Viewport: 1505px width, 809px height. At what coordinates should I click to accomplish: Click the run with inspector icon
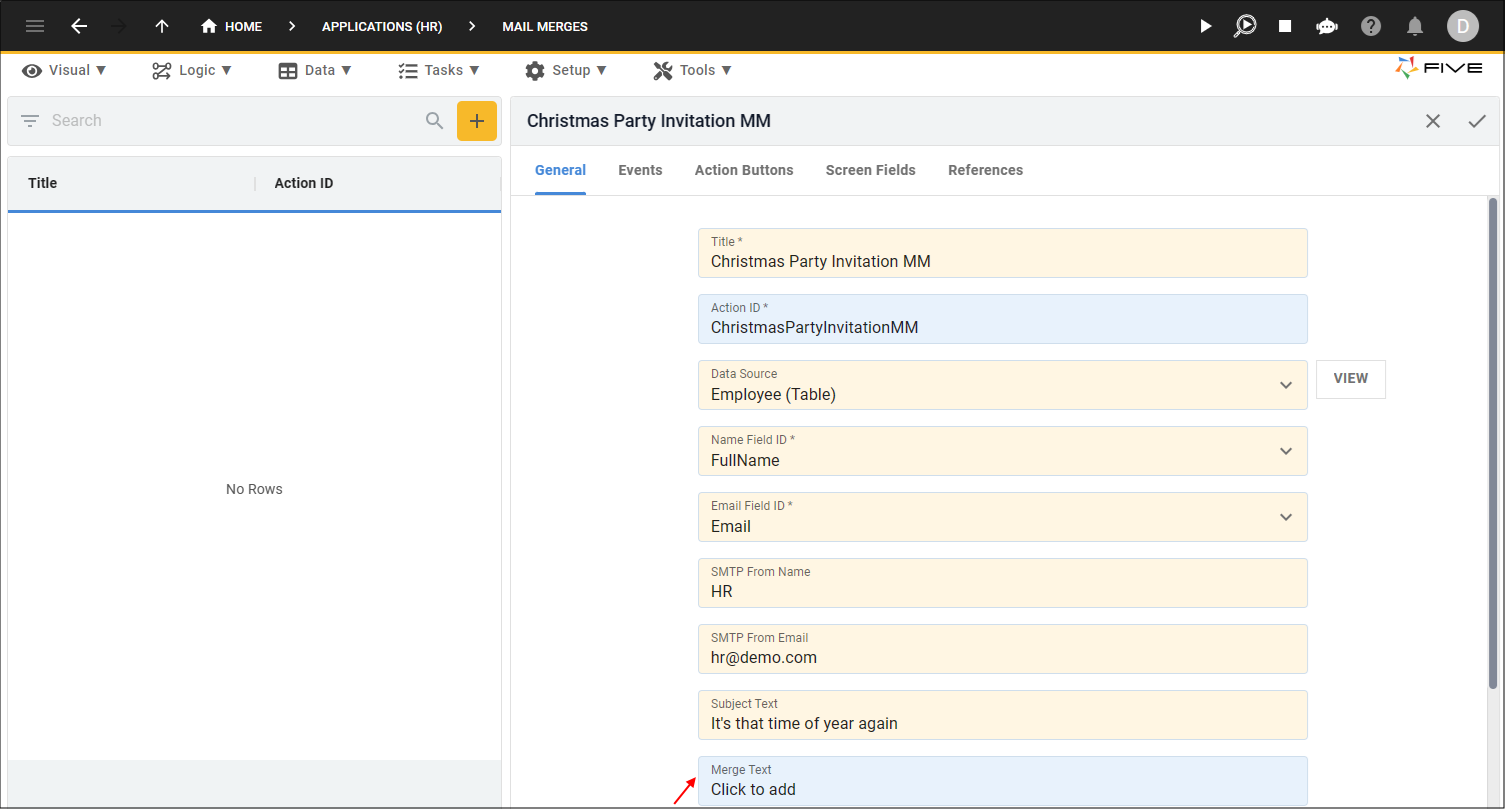(1245, 26)
